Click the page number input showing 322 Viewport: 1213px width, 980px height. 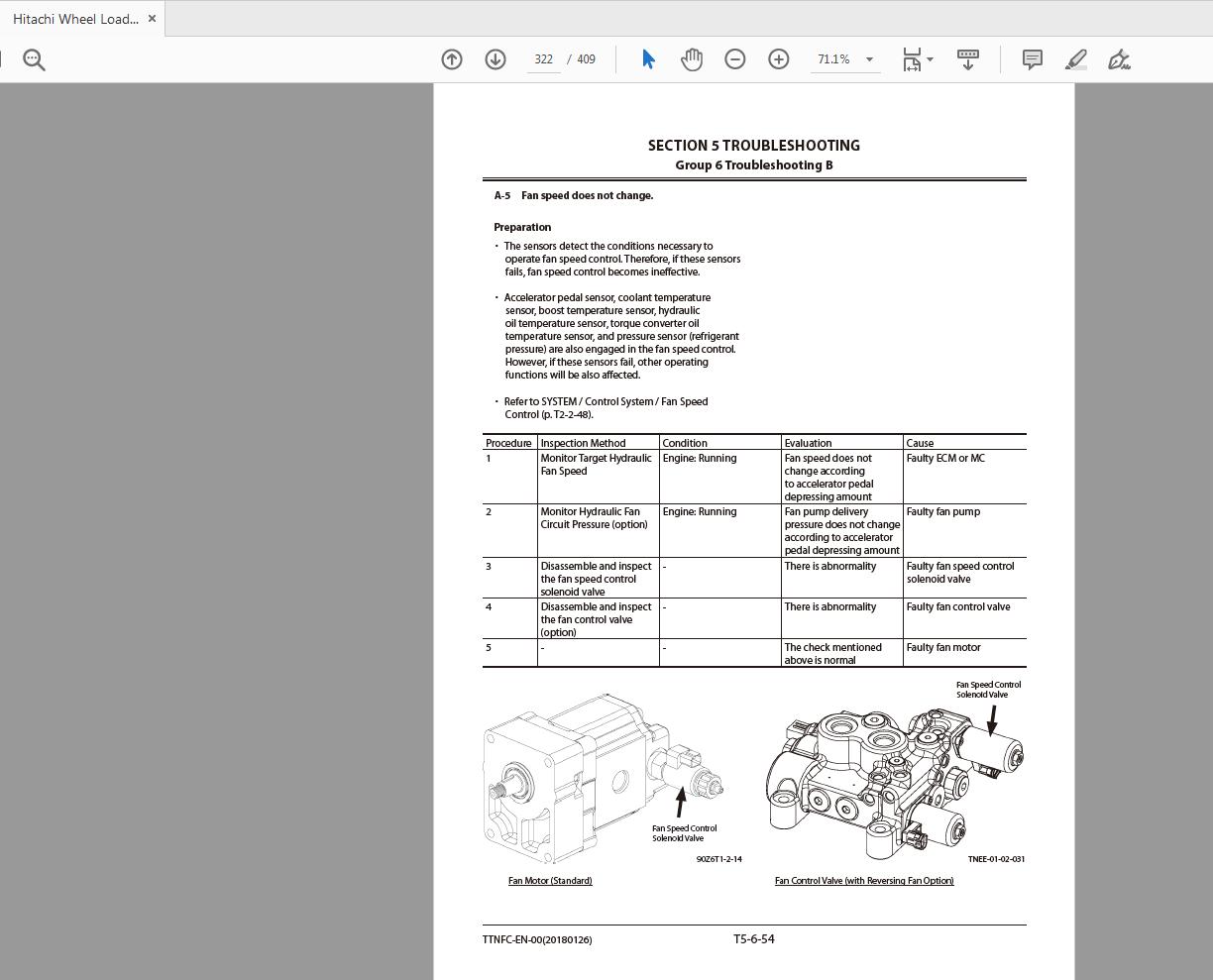click(543, 59)
